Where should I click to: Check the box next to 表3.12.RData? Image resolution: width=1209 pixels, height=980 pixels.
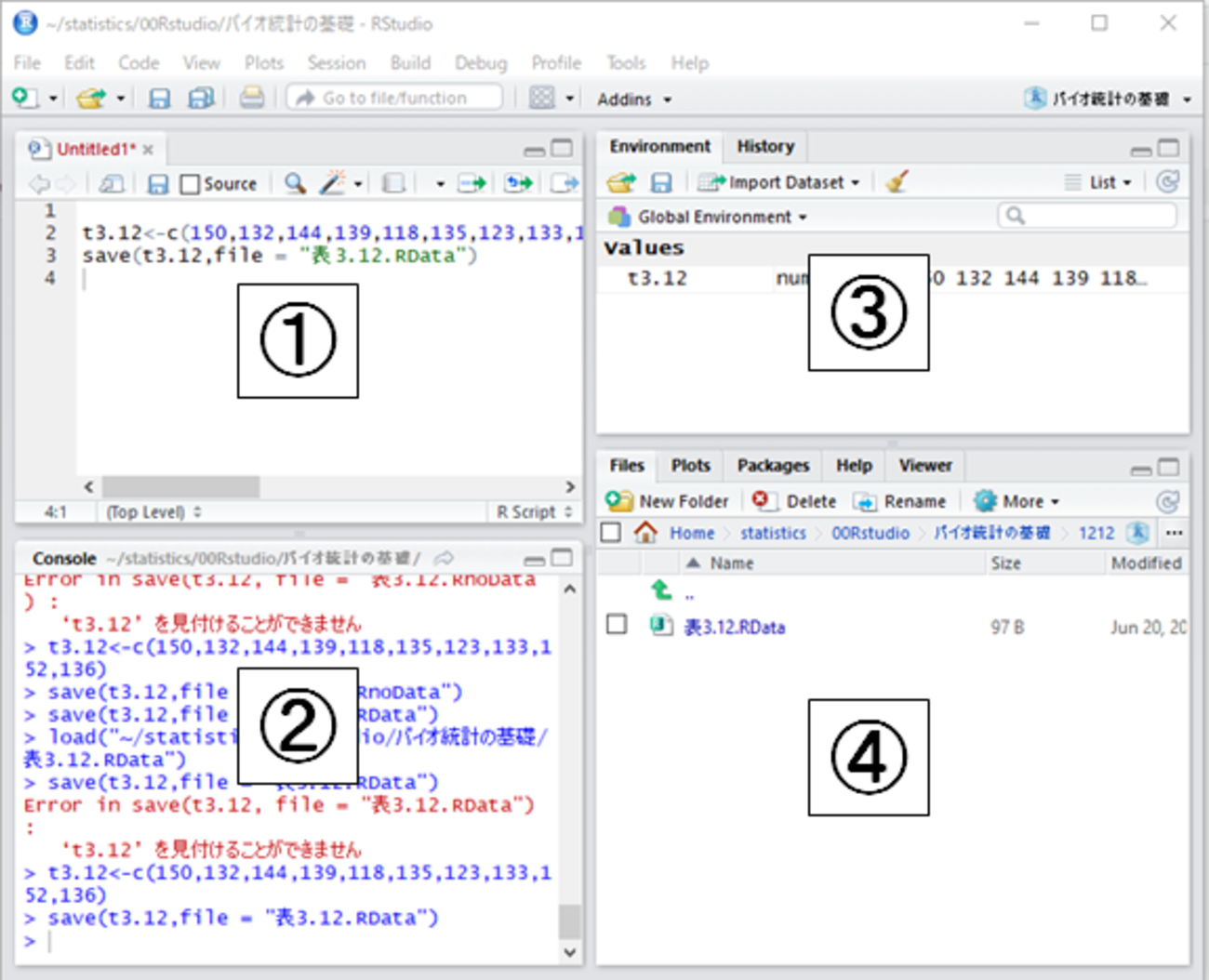click(617, 624)
